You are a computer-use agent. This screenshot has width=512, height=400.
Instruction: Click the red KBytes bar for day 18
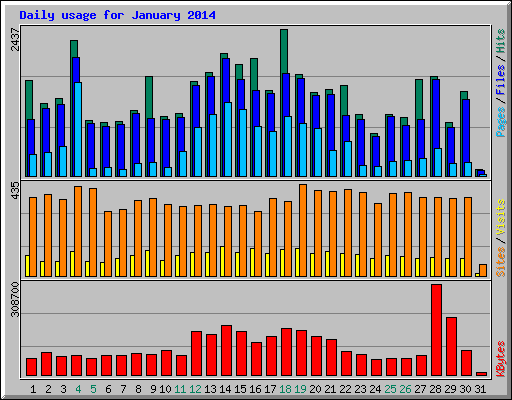pyautogui.click(x=286, y=352)
